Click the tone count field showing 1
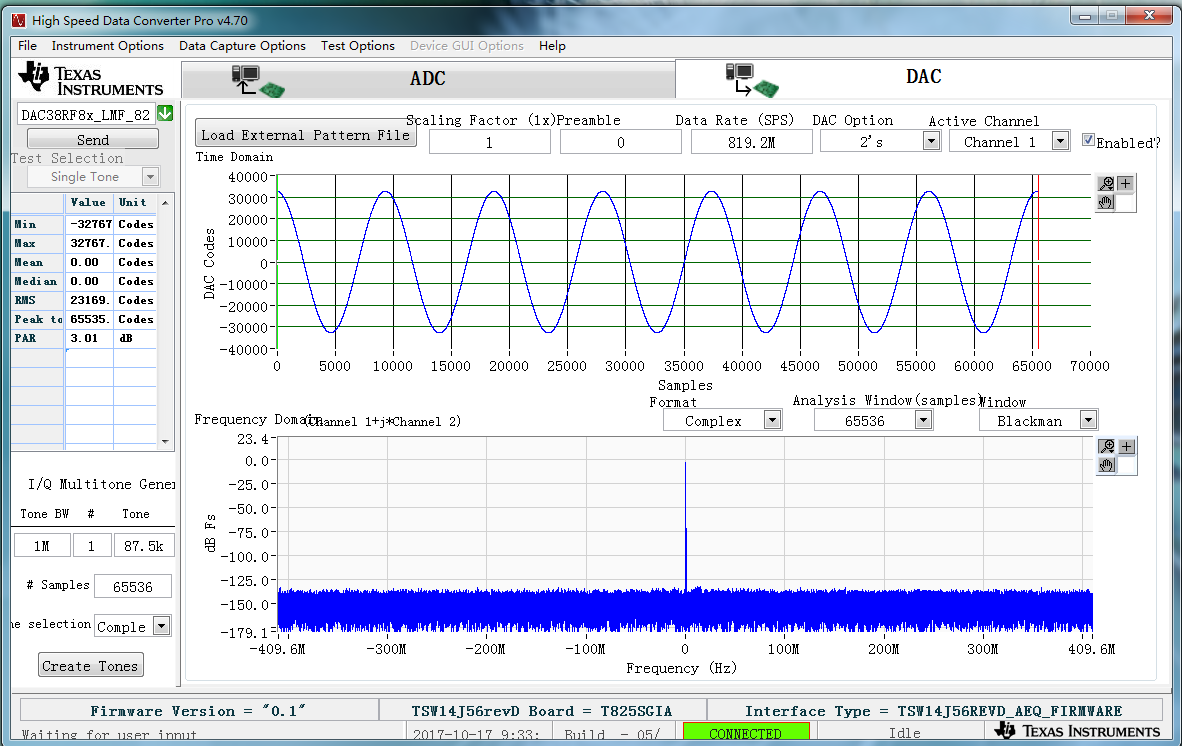 [92, 546]
